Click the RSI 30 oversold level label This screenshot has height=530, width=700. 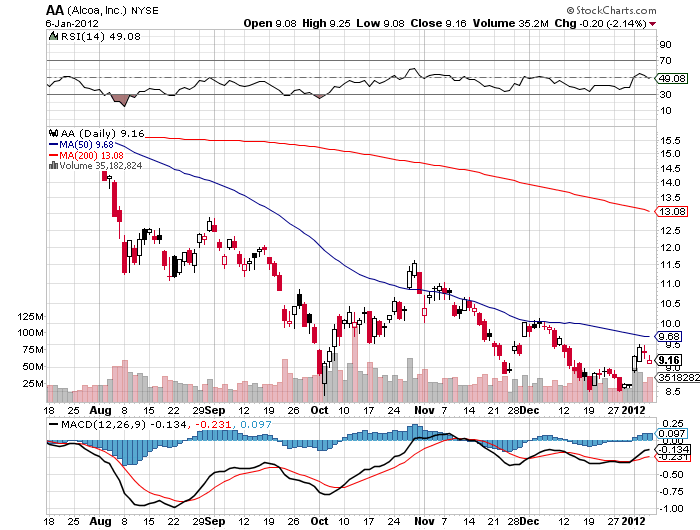[666, 95]
